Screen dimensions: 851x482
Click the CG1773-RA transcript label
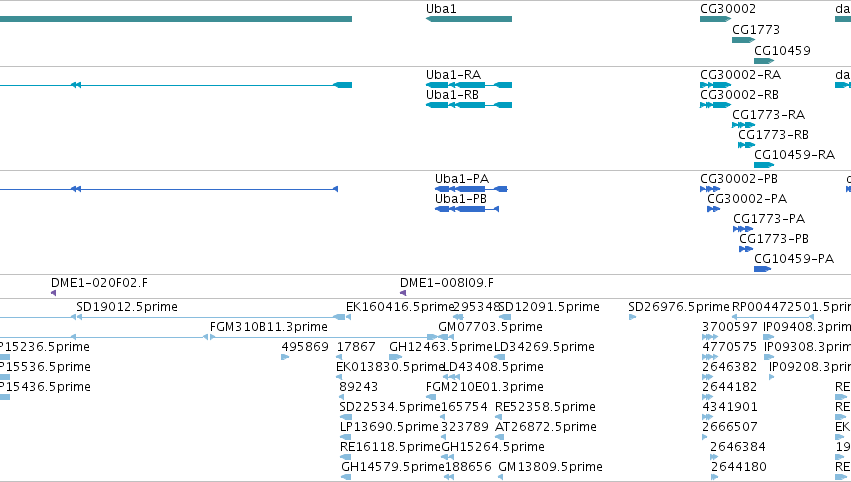(769, 115)
